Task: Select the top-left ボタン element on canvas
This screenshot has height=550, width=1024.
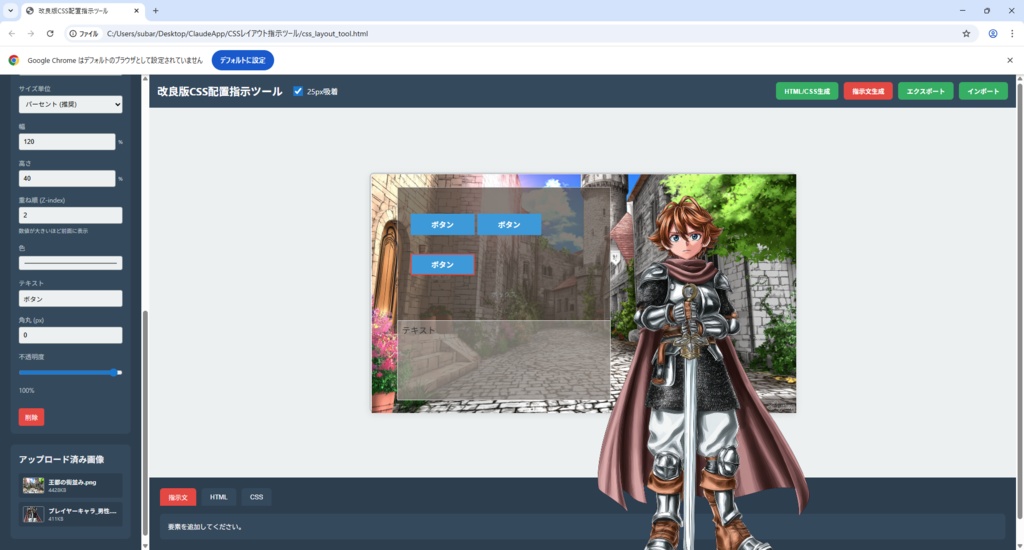Action: point(442,224)
